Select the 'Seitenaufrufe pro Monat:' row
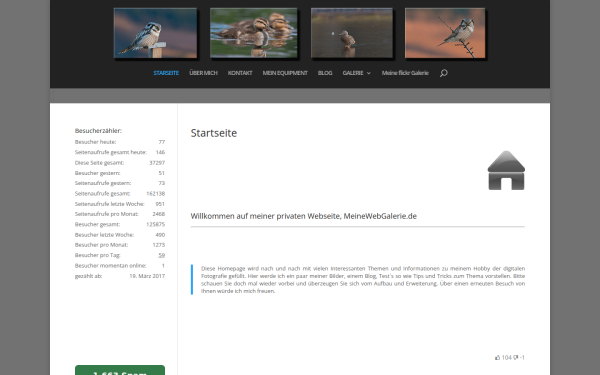Screen dimensions: 600x375 (x=120, y=214)
